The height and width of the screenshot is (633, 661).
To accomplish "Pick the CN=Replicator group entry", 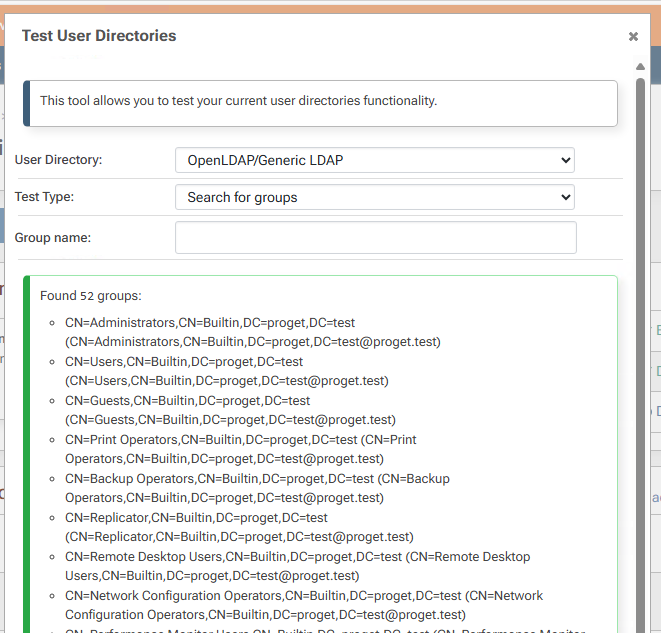I will (196, 527).
